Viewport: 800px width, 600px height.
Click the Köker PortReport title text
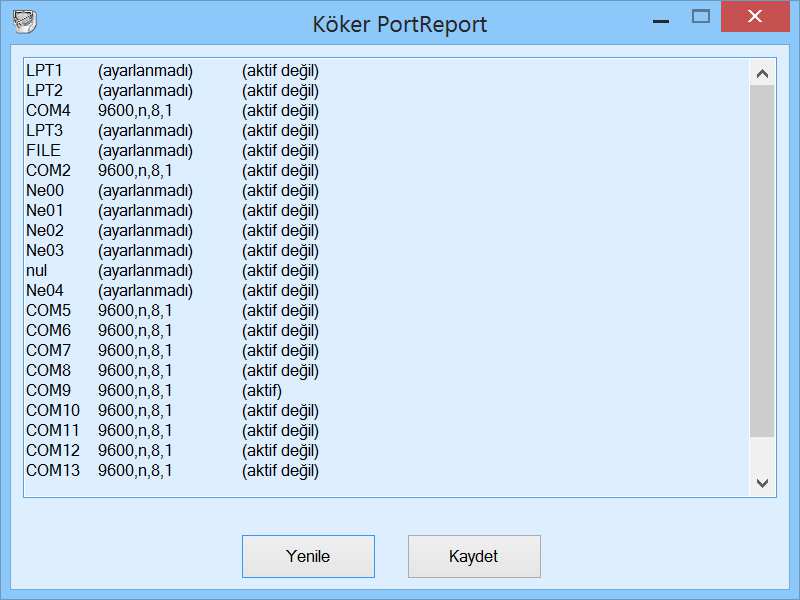tap(399, 23)
